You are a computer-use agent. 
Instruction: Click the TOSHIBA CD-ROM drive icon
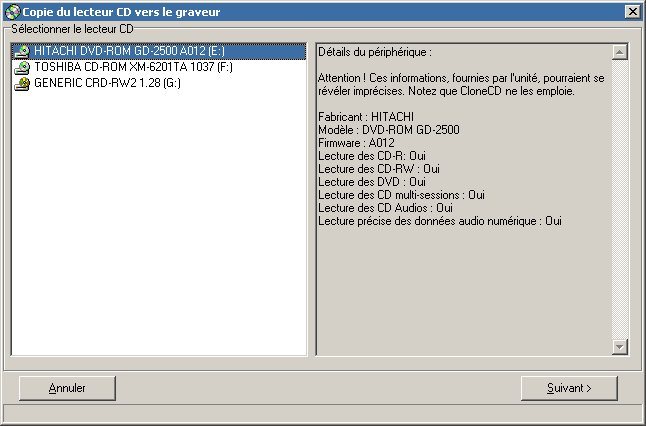click(22, 68)
